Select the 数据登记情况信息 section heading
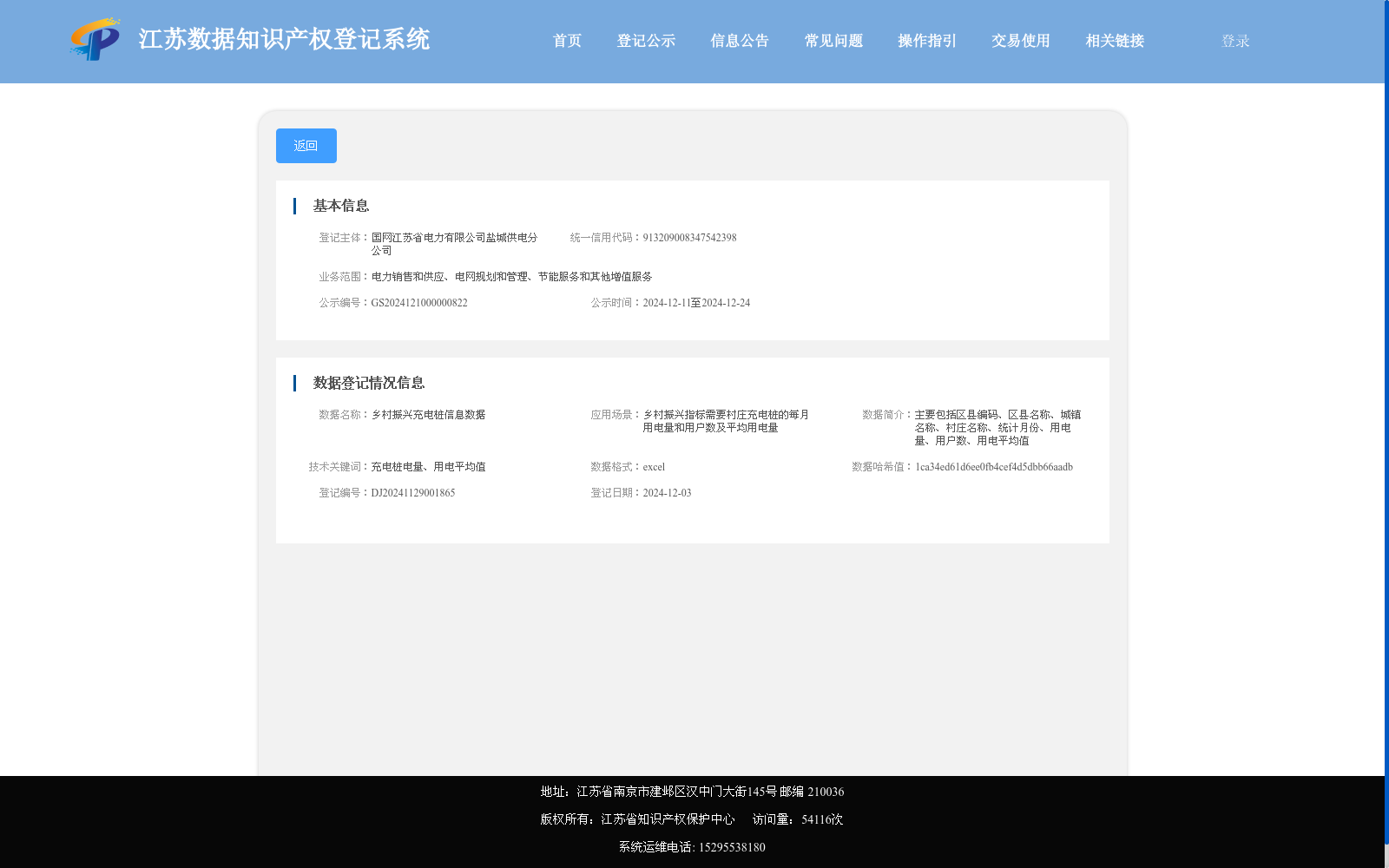The image size is (1389, 868). [369, 383]
